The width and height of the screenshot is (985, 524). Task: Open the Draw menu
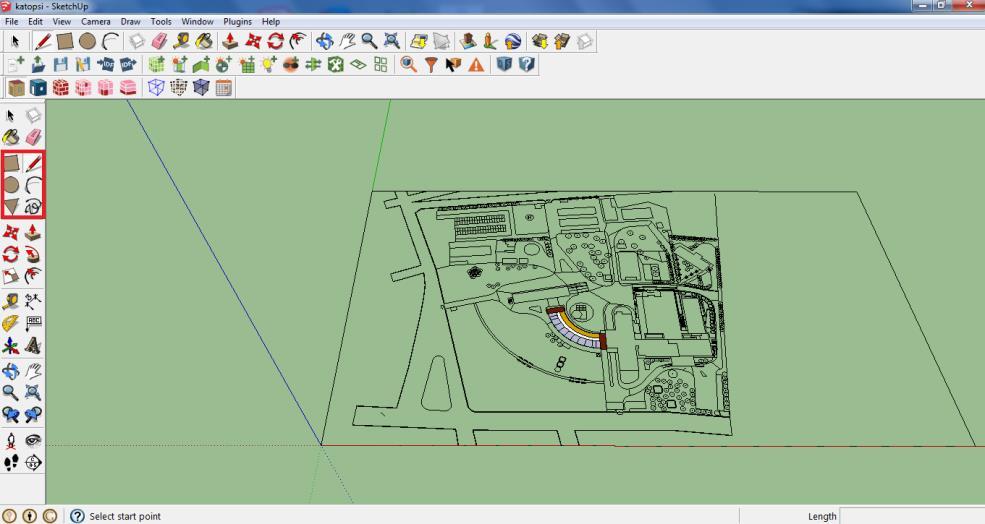(x=131, y=21)
